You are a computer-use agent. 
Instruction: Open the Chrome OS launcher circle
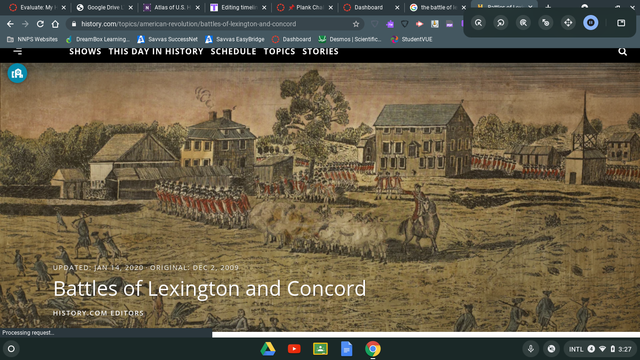pyautogui.click(x=11, y=349)
